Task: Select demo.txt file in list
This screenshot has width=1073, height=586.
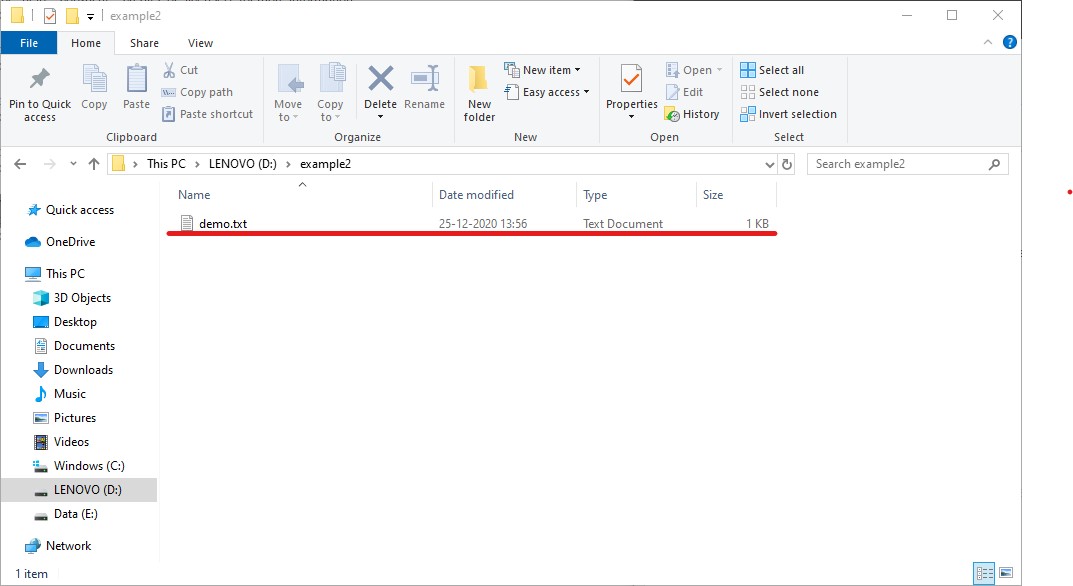Action: click(222, 224)
